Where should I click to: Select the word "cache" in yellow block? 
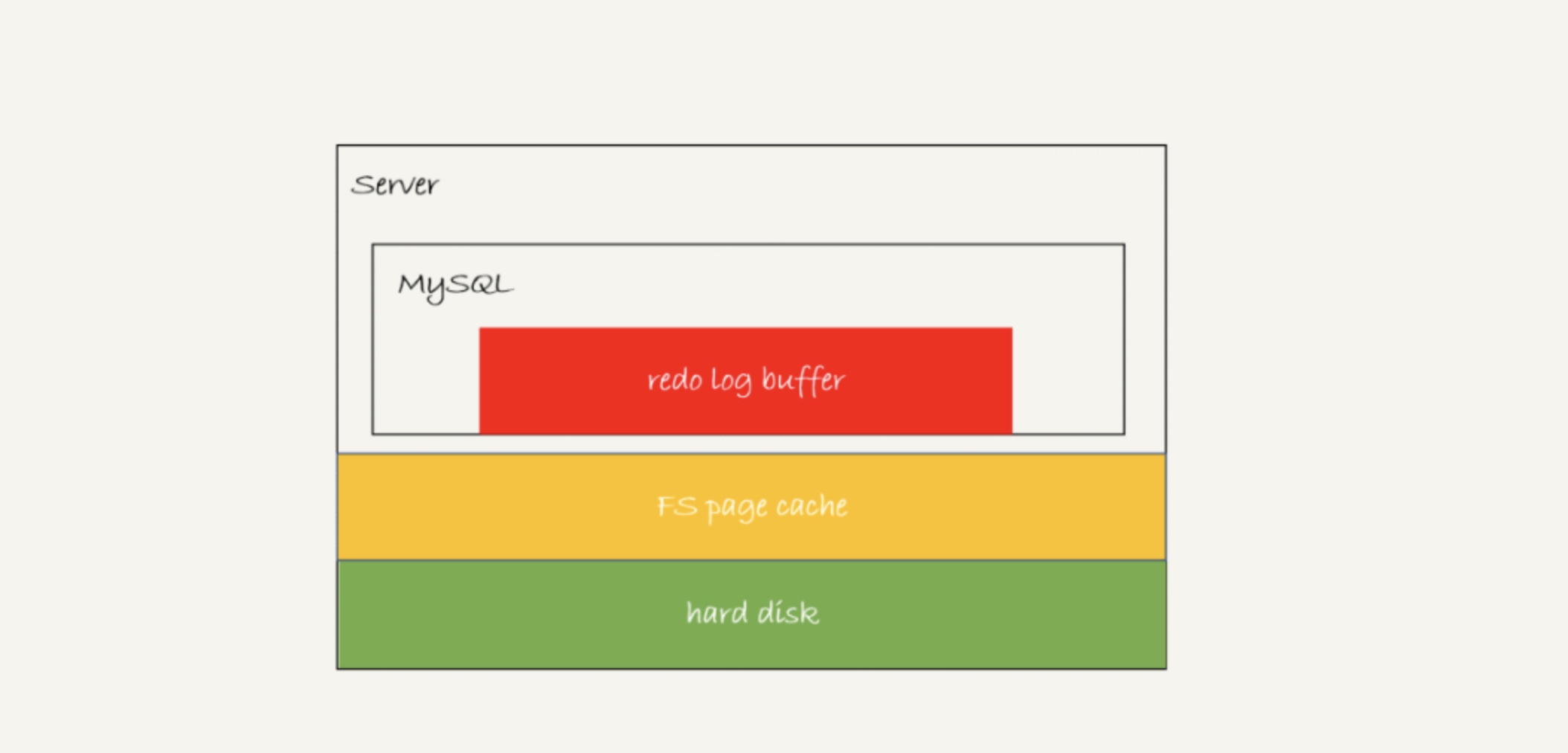click(x=812, y=506)
